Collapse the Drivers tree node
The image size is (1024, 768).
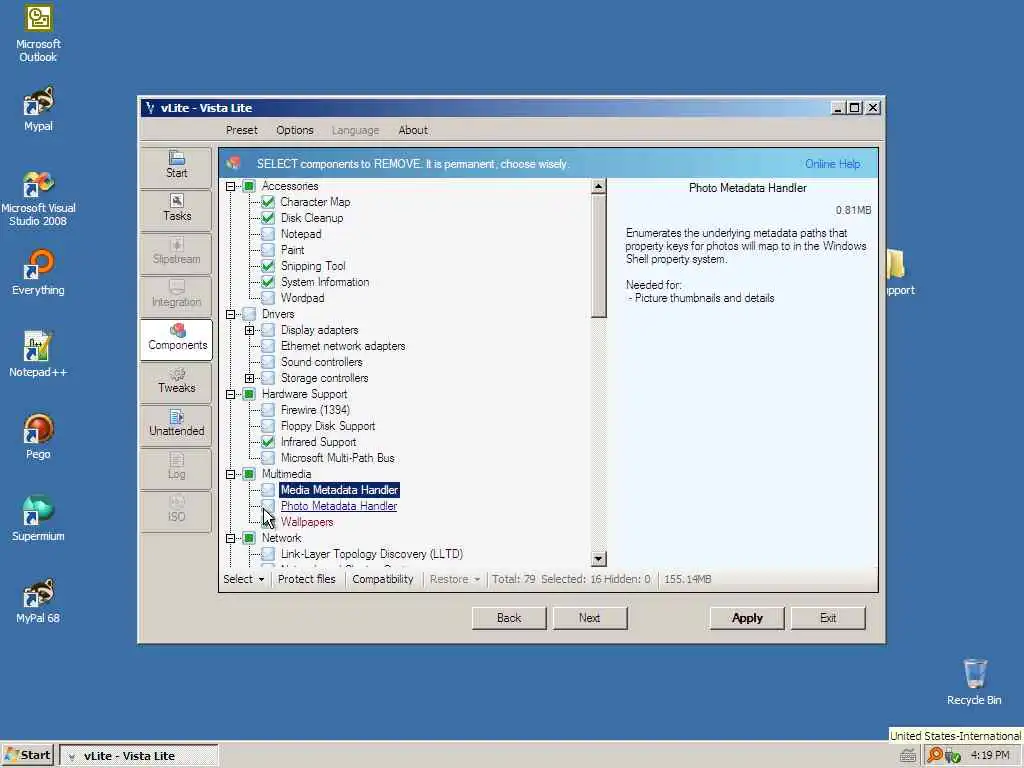coord(231,314)
